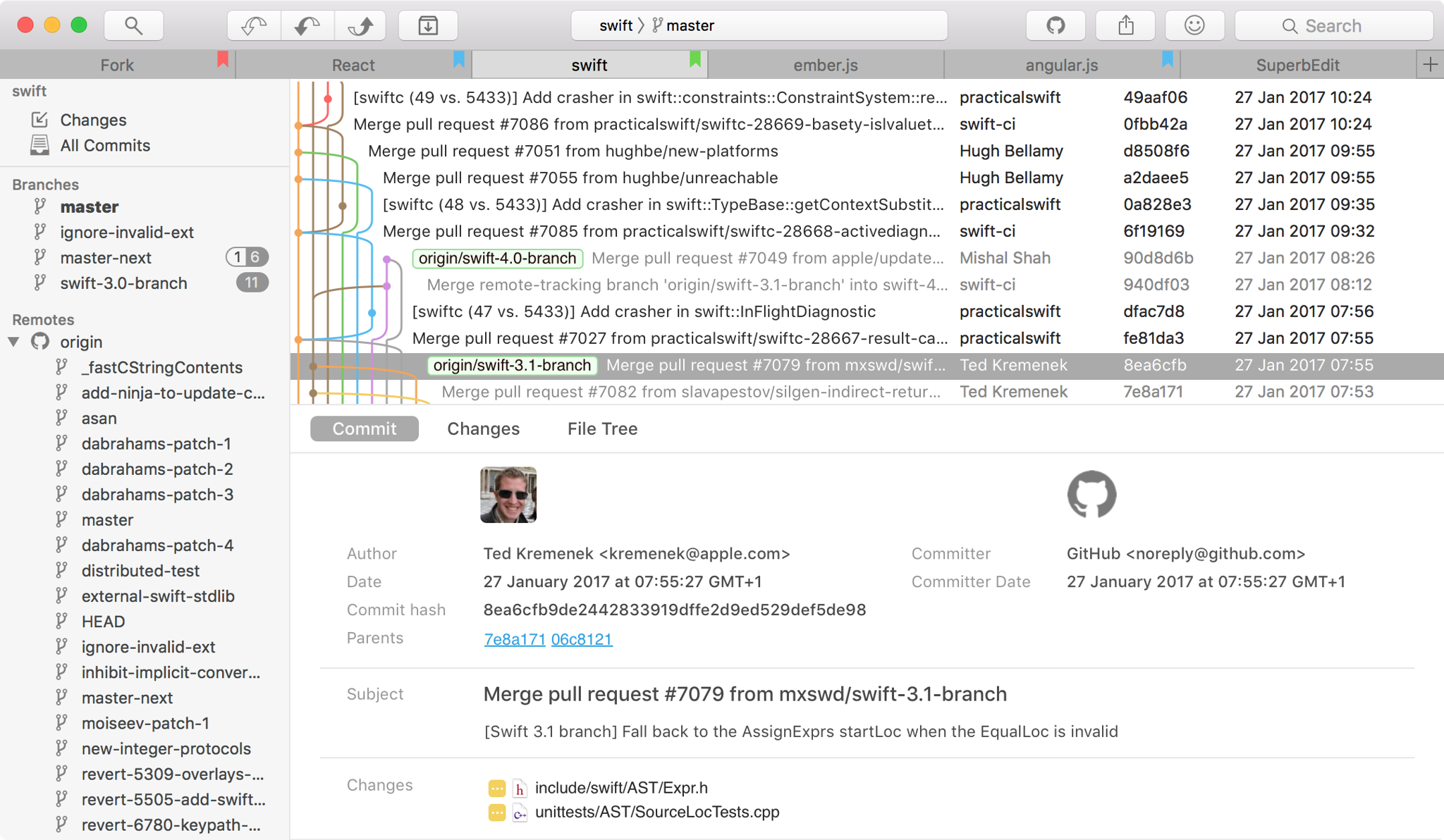Collapse the origin remote disclosure triangle
This screenshot has width=1444, height=840.
(14, 342)
